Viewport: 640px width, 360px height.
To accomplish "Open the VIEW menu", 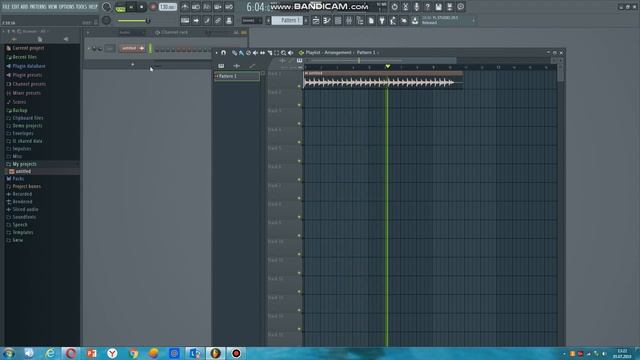I will tap(53, 7).
